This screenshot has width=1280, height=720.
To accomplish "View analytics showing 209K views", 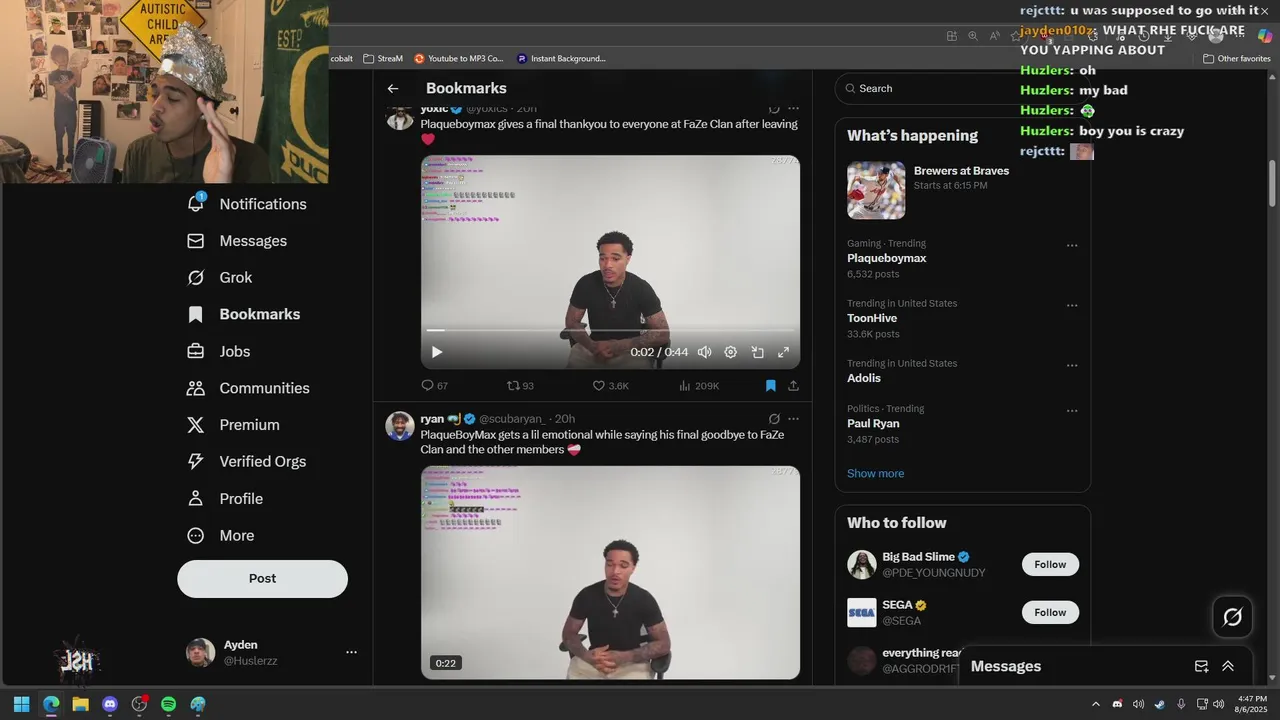I will 699,385.
